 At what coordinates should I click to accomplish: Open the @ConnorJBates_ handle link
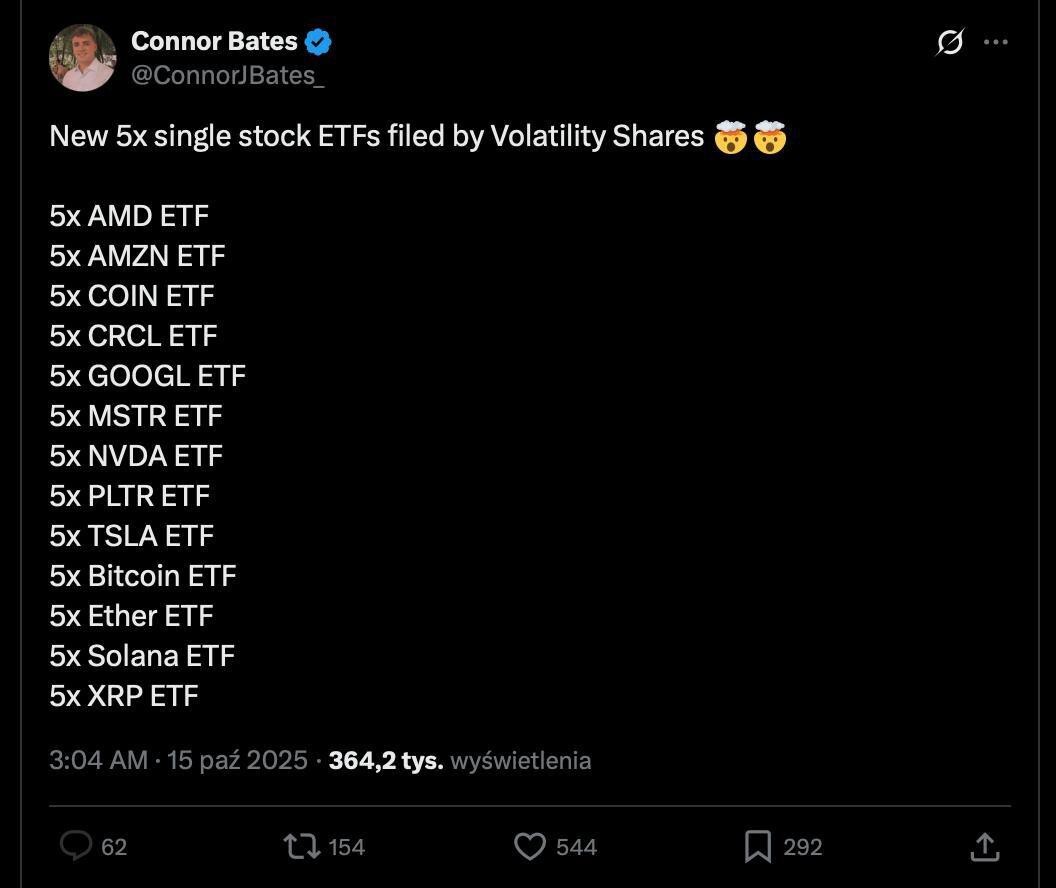point(227,75)
